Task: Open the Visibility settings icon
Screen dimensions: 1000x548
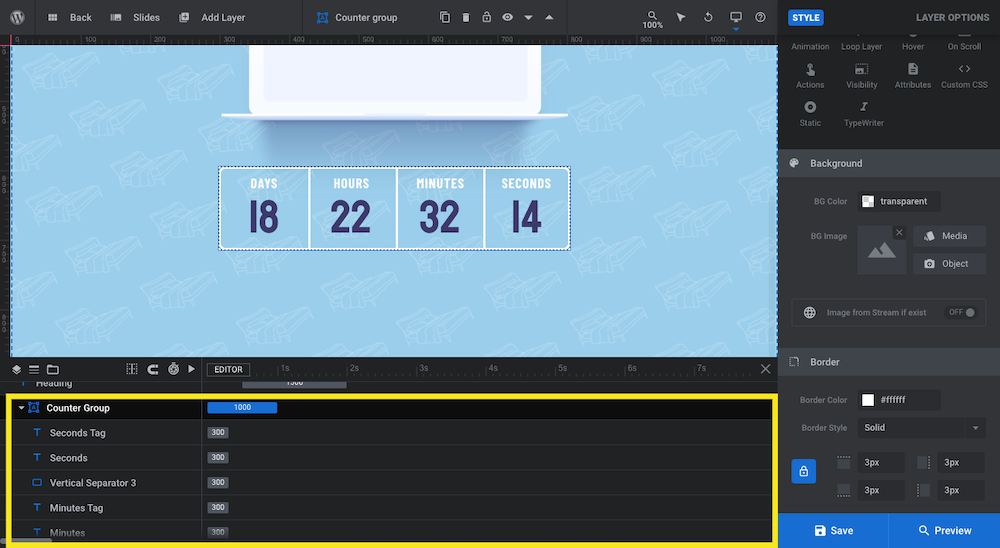Action: coord(862,75)
